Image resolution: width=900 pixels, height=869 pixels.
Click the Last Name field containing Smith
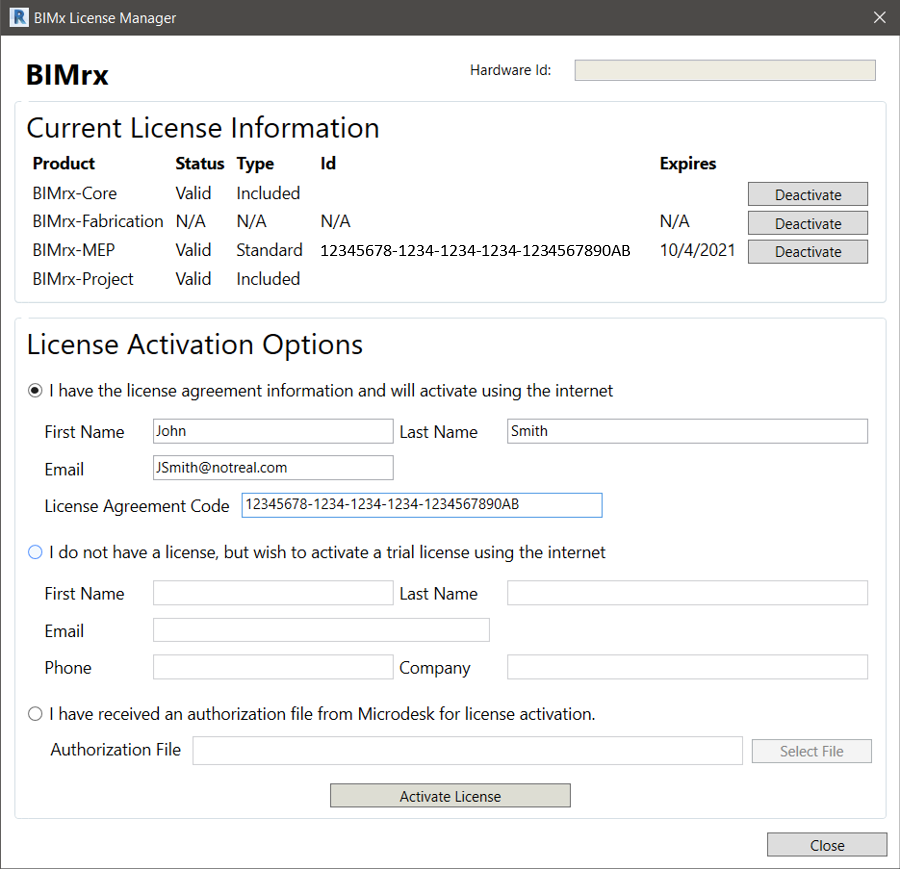point(687,431)
